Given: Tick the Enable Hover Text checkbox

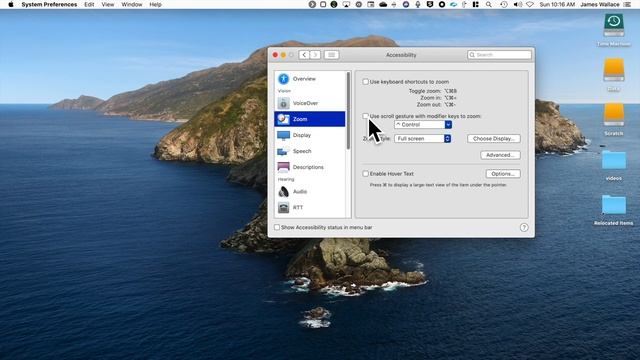Looking at the screenshot, I should point(365,173).
